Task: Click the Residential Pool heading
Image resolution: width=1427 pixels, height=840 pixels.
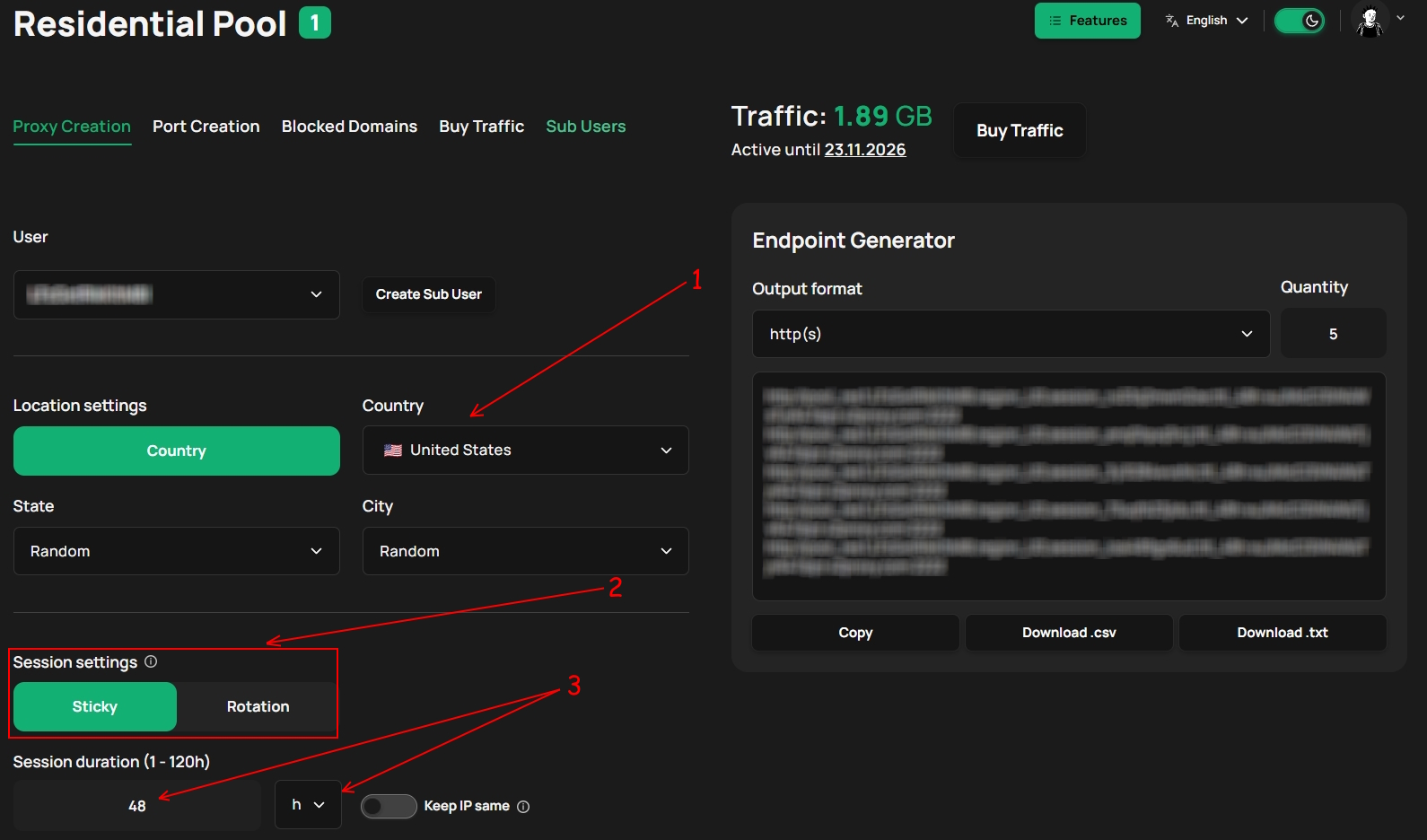Action: (x=150, y=23)
